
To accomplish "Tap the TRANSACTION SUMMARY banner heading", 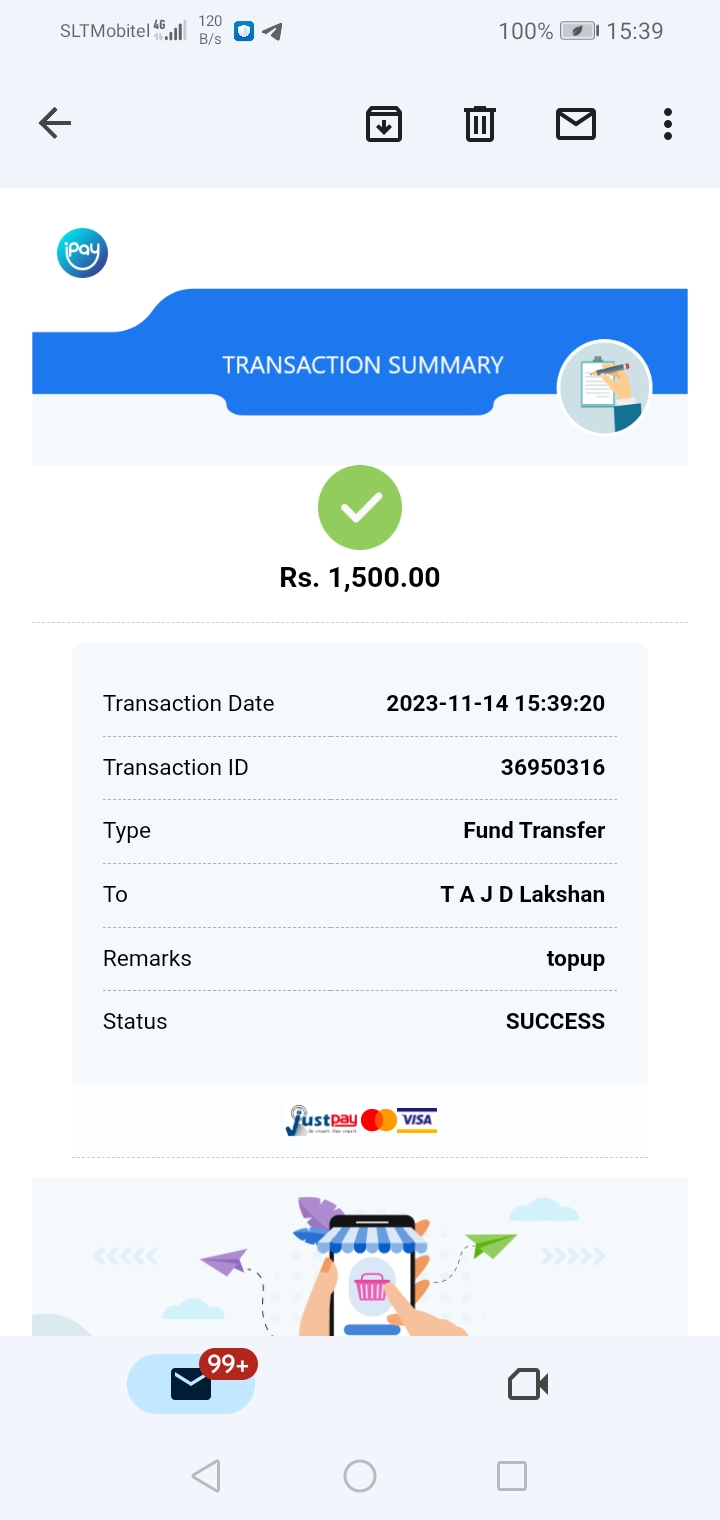I will pyautogui.click(x=362, y=365).
